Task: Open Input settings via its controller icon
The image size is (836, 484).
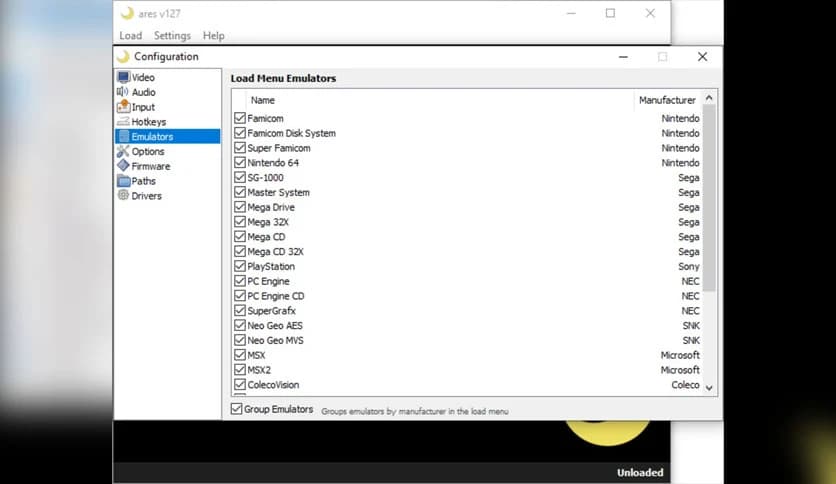Action: point(124,107)
